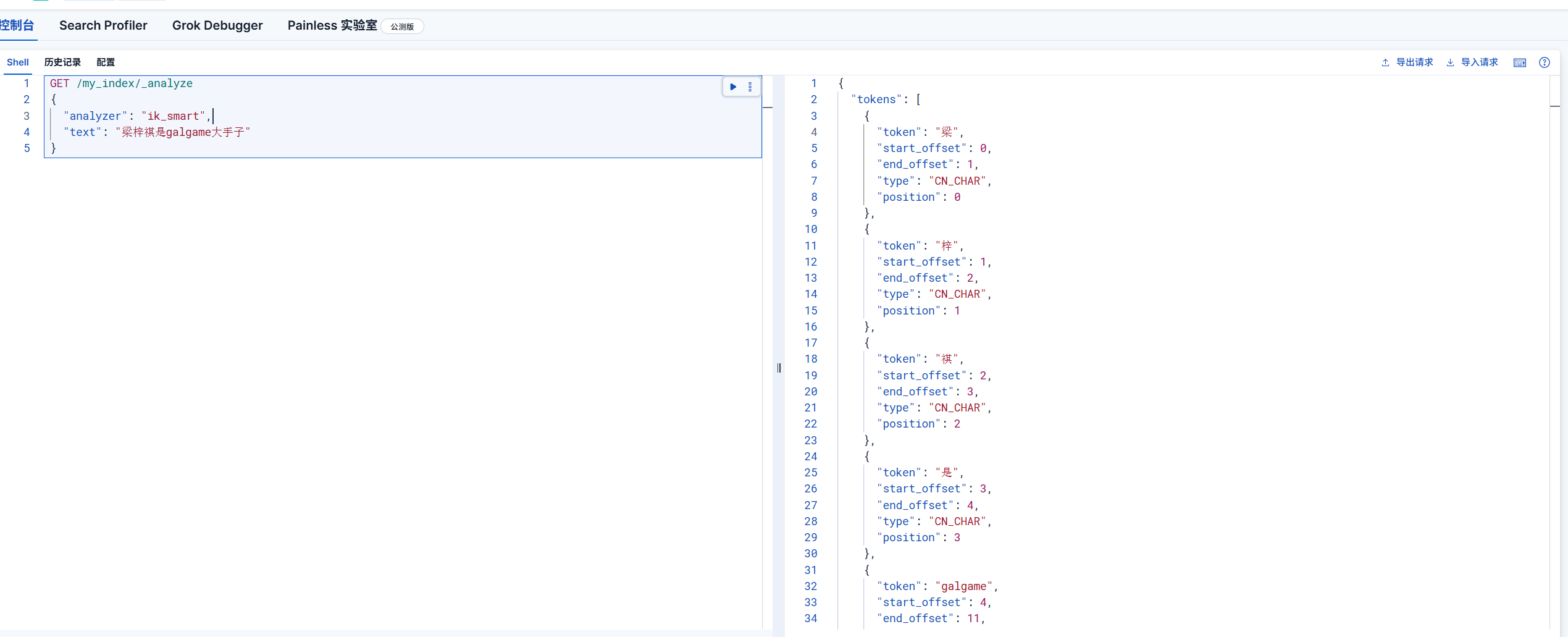
Task: Click the 导出请求 export button
Action: 1407,62
